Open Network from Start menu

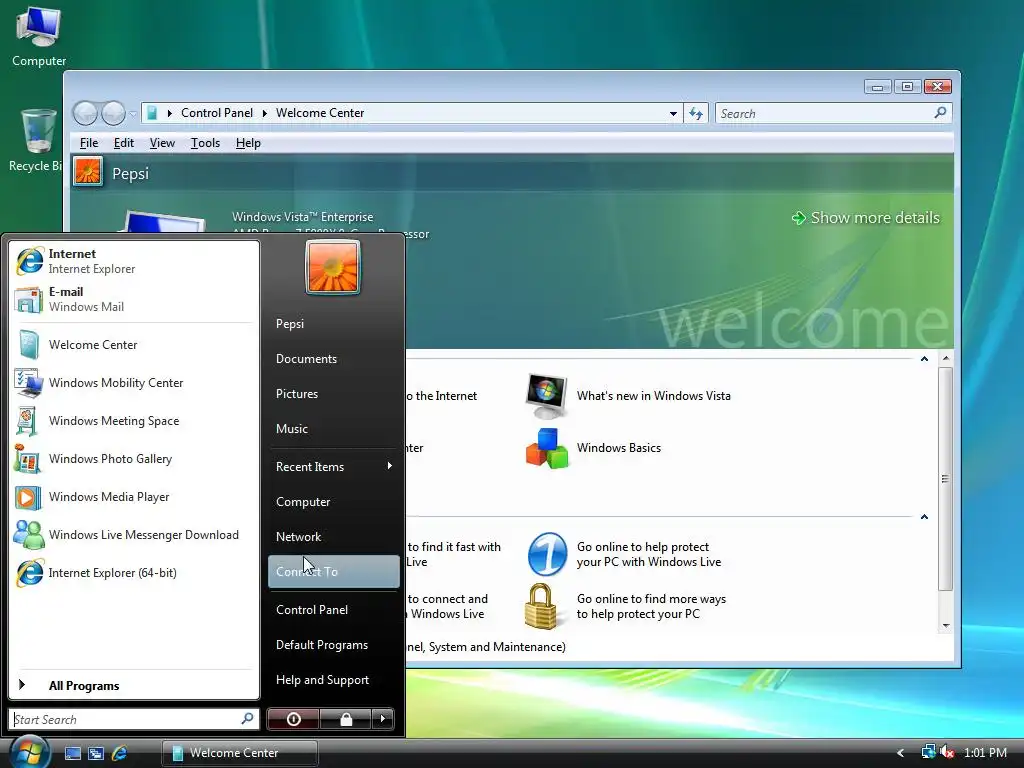coord(334,537)
